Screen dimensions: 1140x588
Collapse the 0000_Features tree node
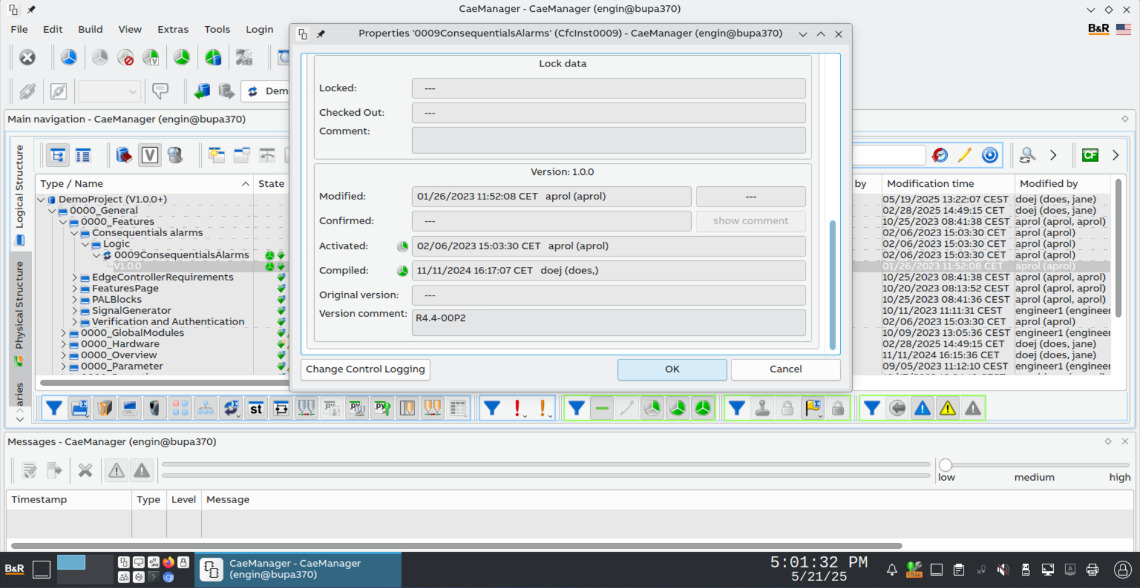click(x=63, y=222)
